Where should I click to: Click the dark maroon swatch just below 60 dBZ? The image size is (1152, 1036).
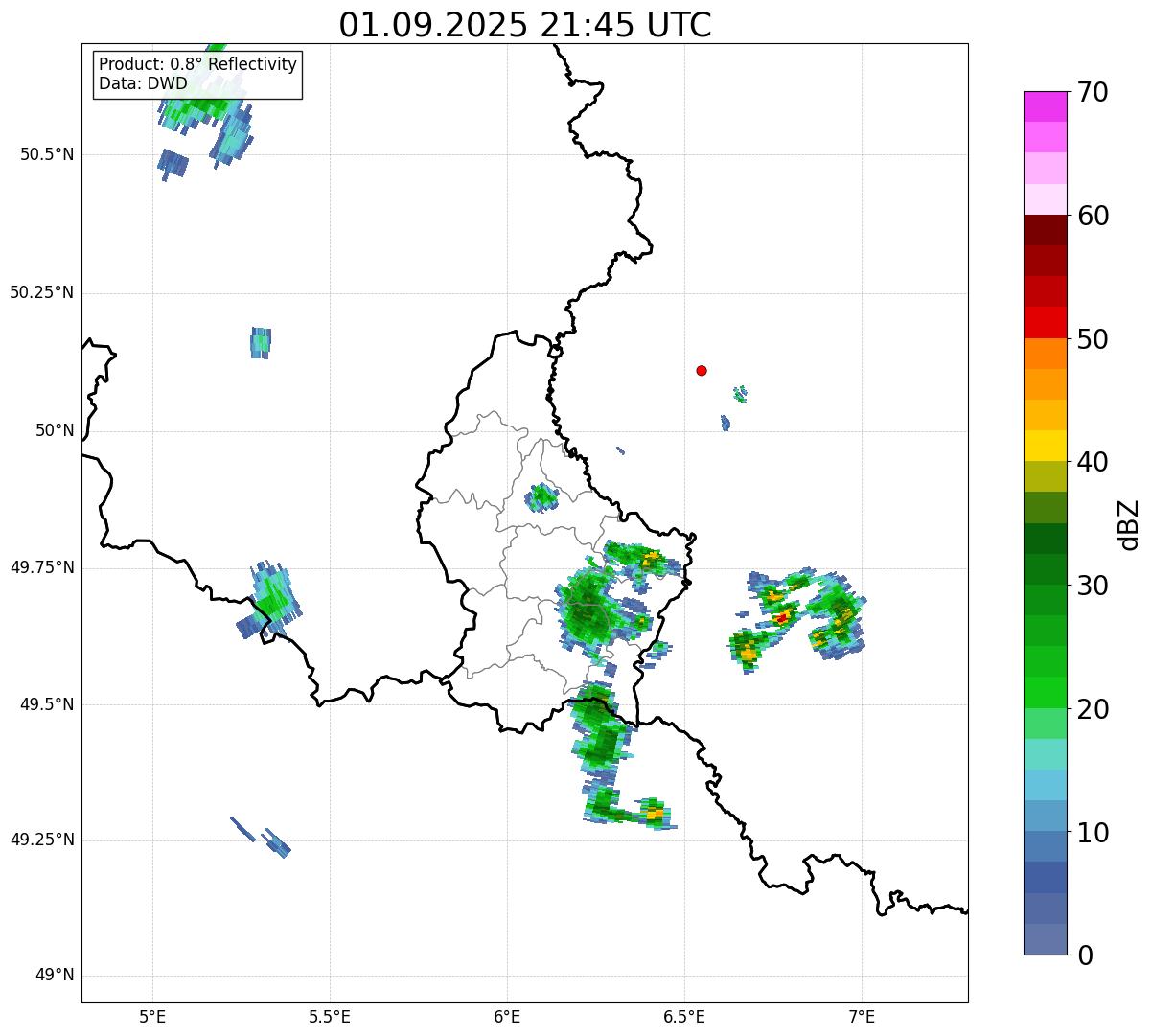tap(1045, 230)
